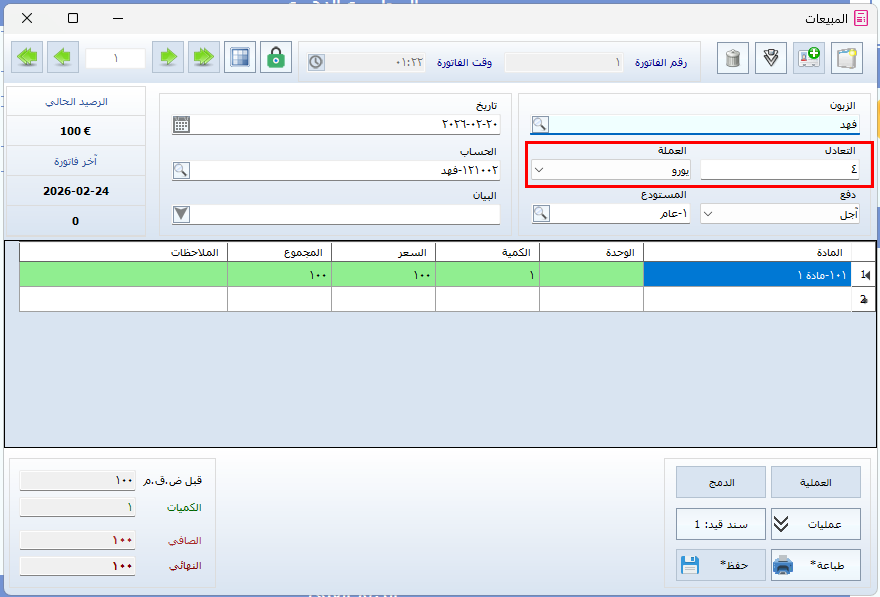Click the search icon in الحساب field
The width and height of the screenshot is (880, 597).
(181, 170)
